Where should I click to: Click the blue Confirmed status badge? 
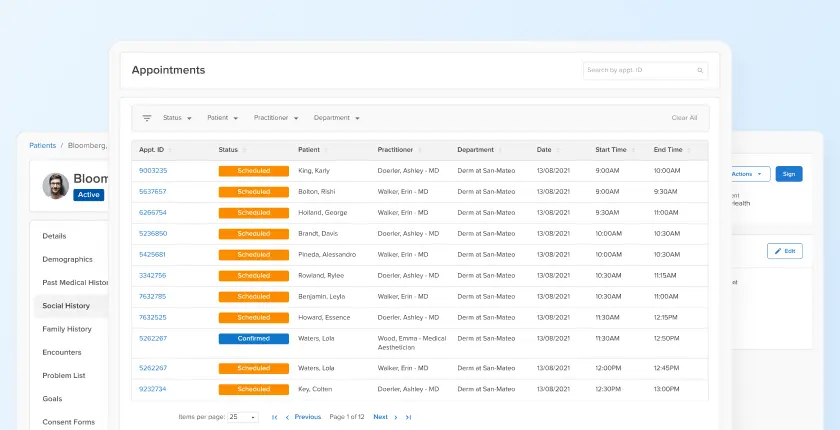click(x=253, y=339)
